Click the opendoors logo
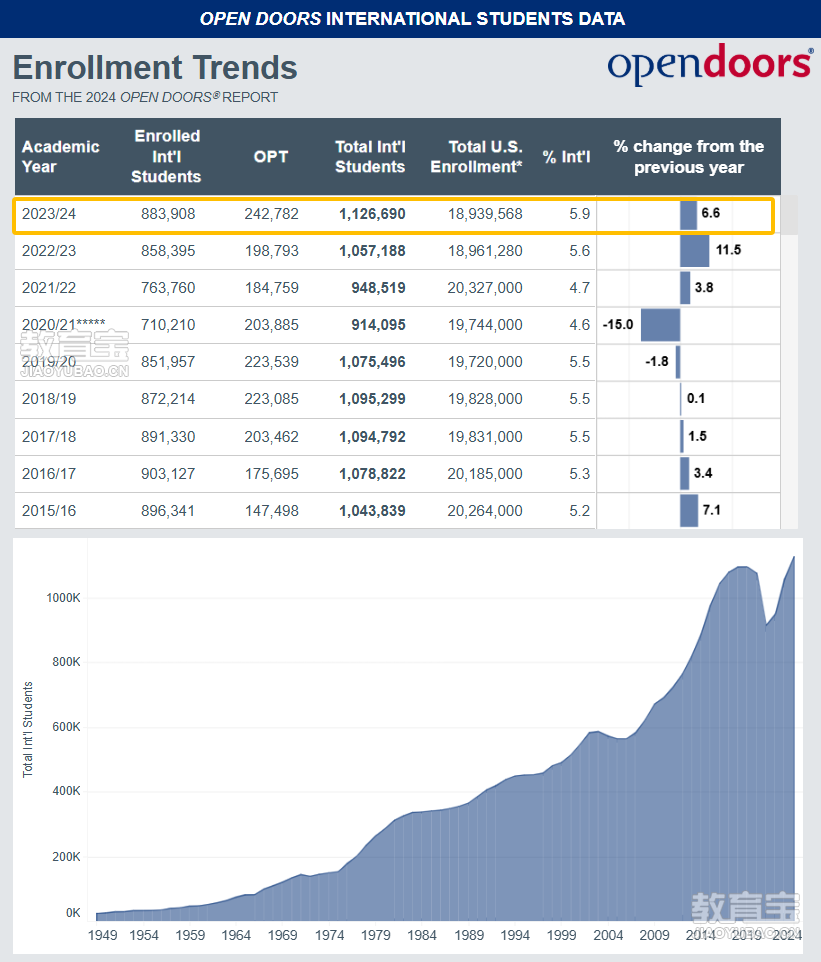 [x=710, y=64]
